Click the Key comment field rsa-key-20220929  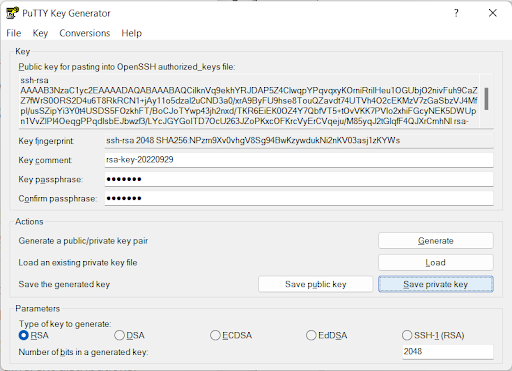click(x=299, y=160)
